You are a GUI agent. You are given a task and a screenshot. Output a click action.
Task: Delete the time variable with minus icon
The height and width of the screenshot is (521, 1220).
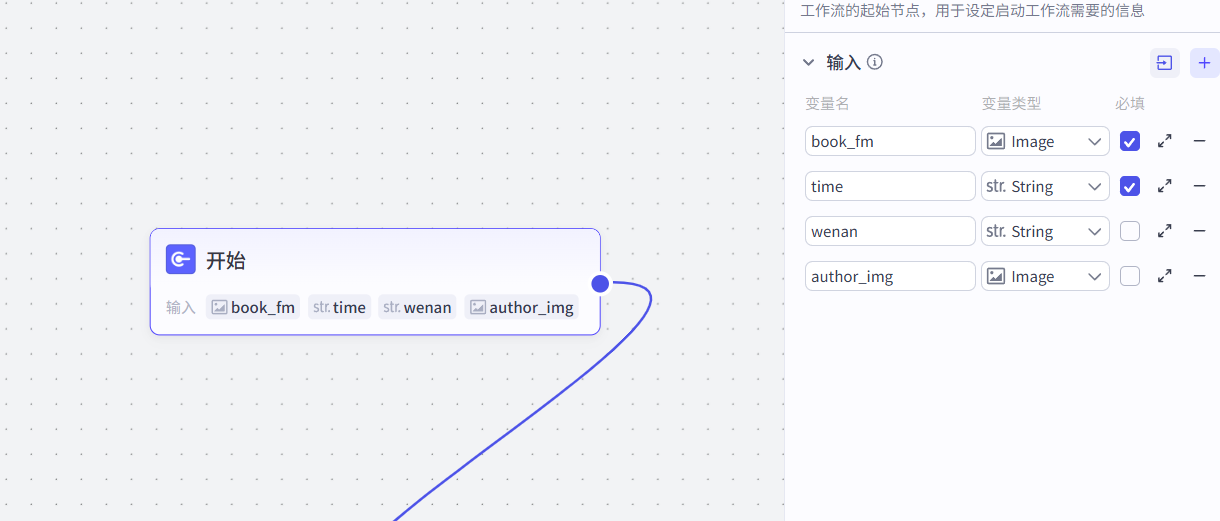pyautogui.click(x=1199, y=186)
